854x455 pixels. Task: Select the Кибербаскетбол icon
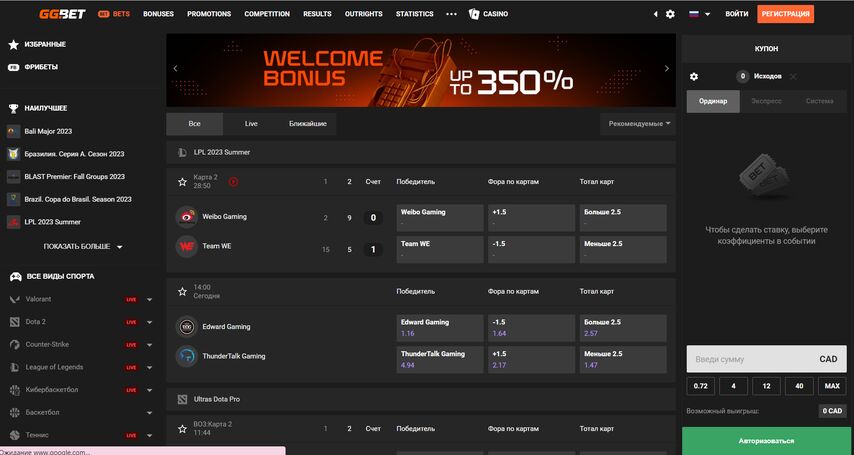(x=15, y=390)
